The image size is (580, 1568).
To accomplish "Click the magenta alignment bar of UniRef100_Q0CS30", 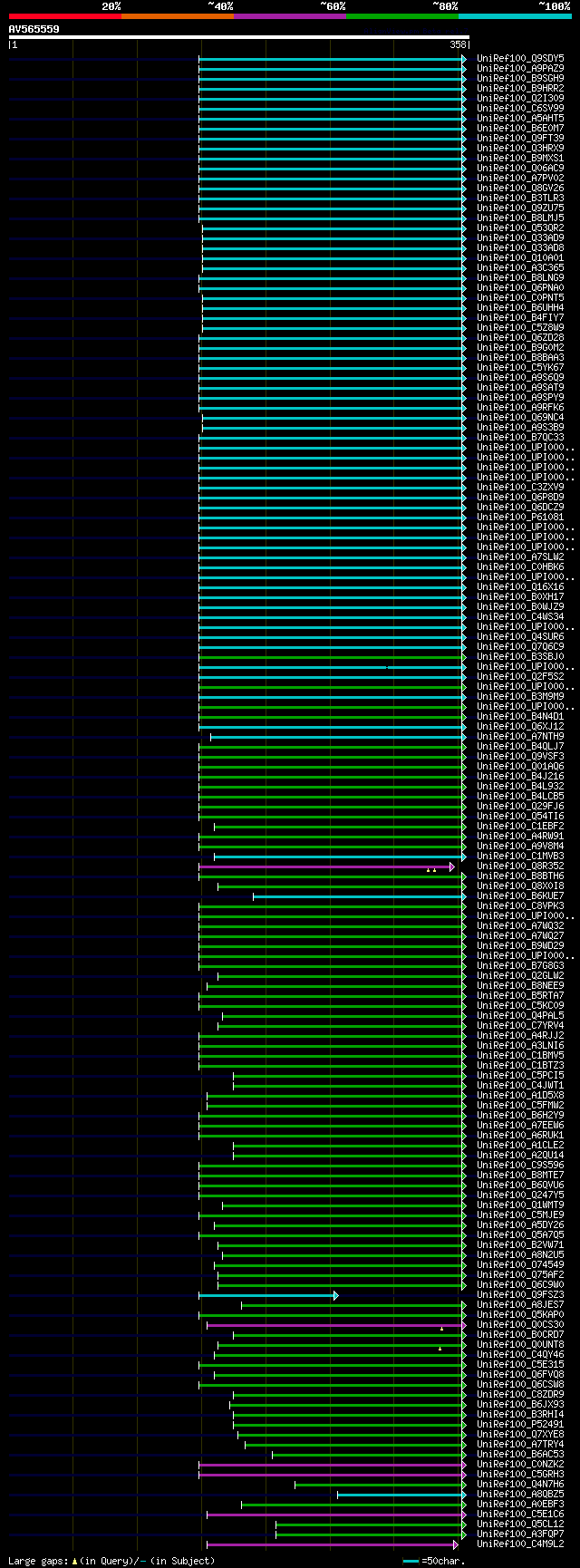I will pos(336,1325).
